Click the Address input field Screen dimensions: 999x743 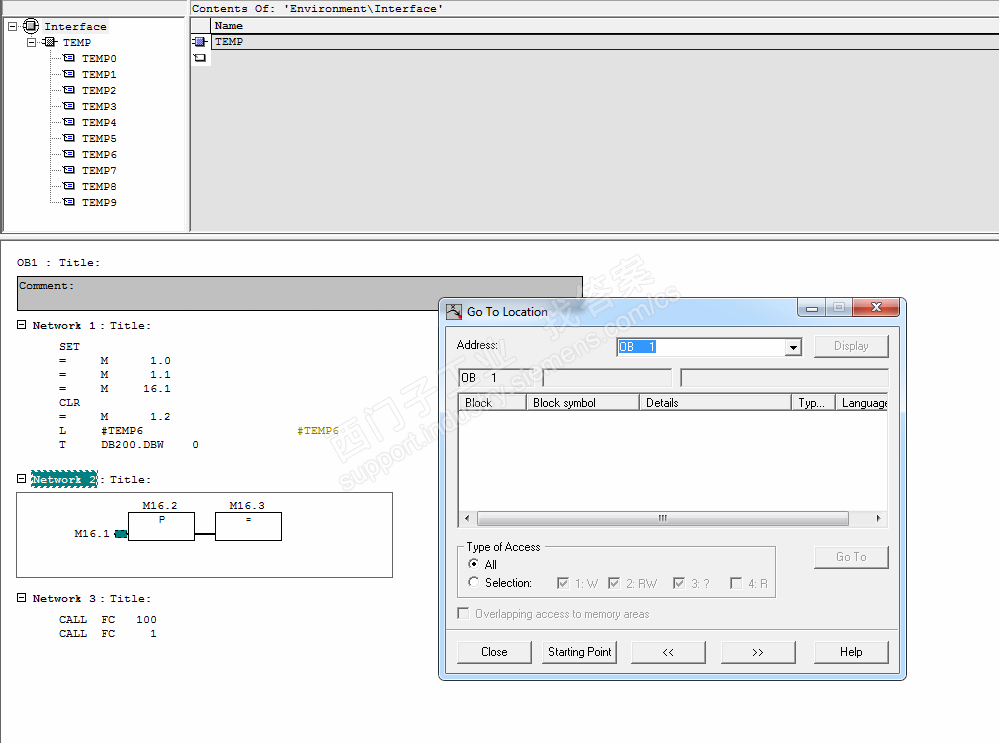[701, 347]
